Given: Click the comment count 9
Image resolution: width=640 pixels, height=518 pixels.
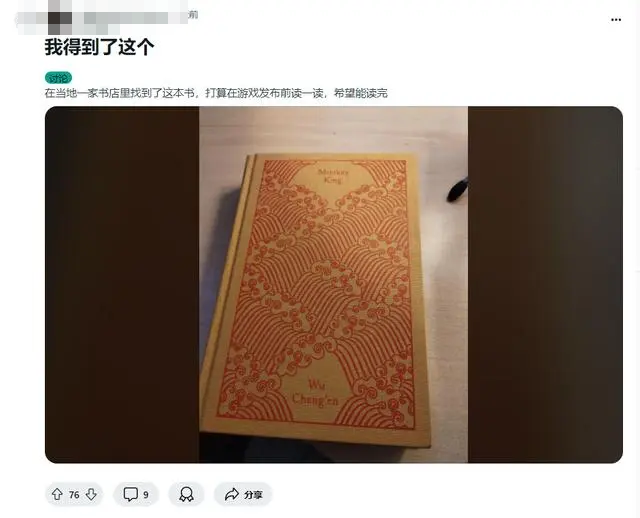Looking at the screenshot, I should point(146,495).
